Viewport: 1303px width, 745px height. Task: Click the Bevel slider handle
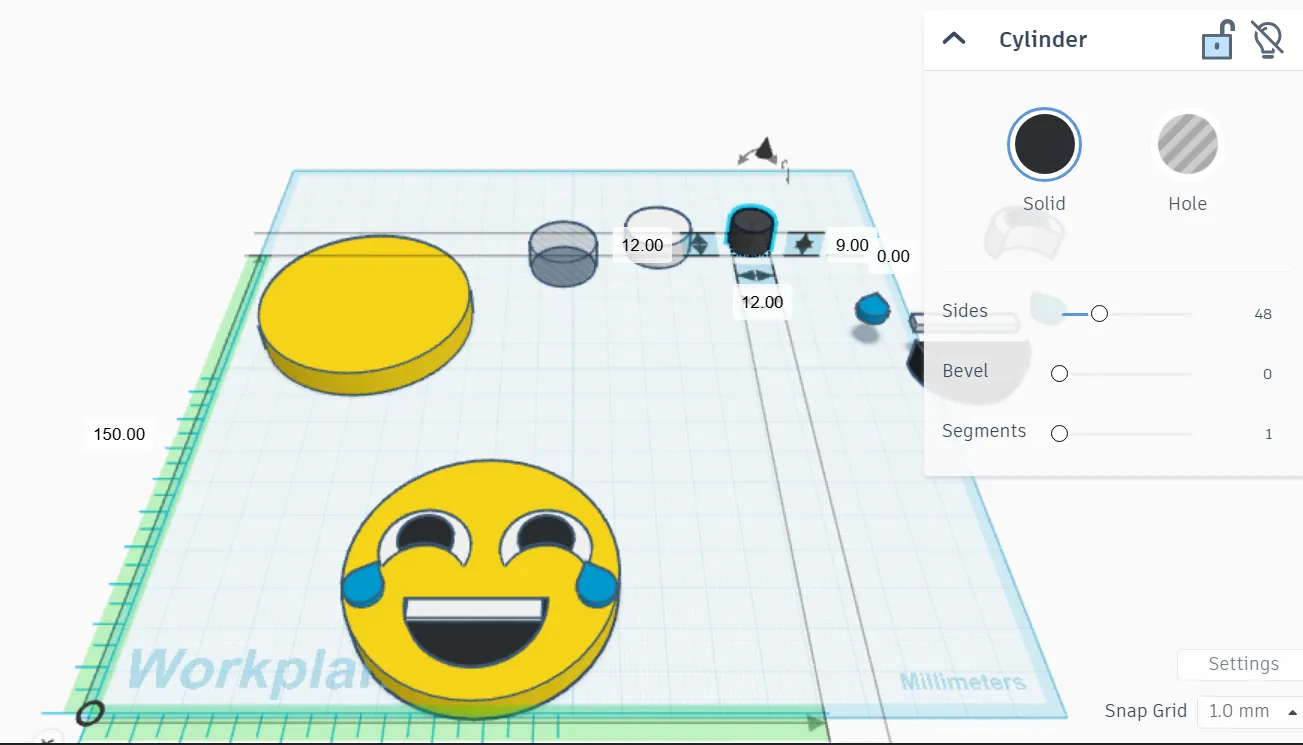coord(1059,373)
